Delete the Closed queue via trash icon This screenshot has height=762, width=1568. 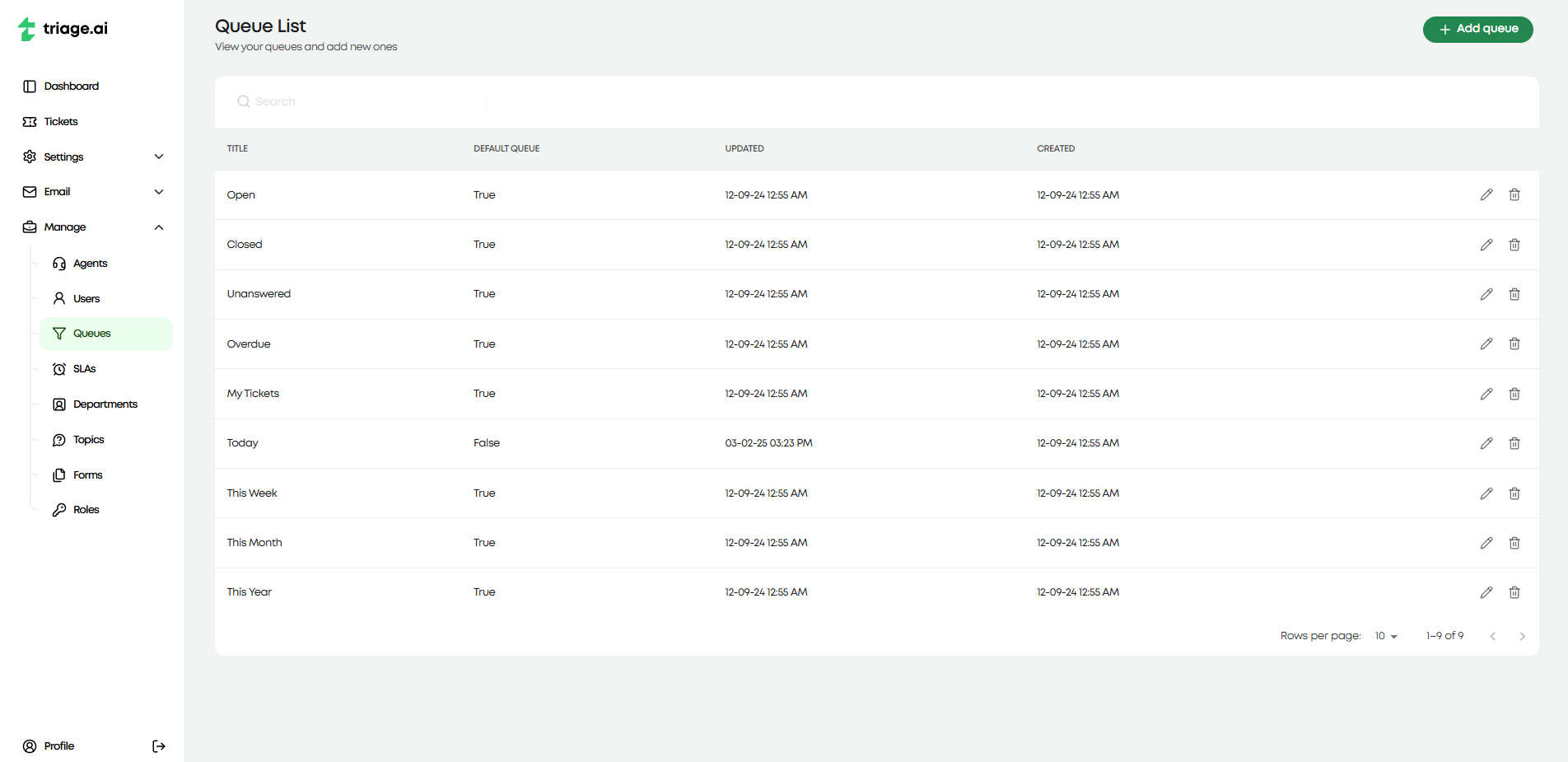click(1514, 244)
